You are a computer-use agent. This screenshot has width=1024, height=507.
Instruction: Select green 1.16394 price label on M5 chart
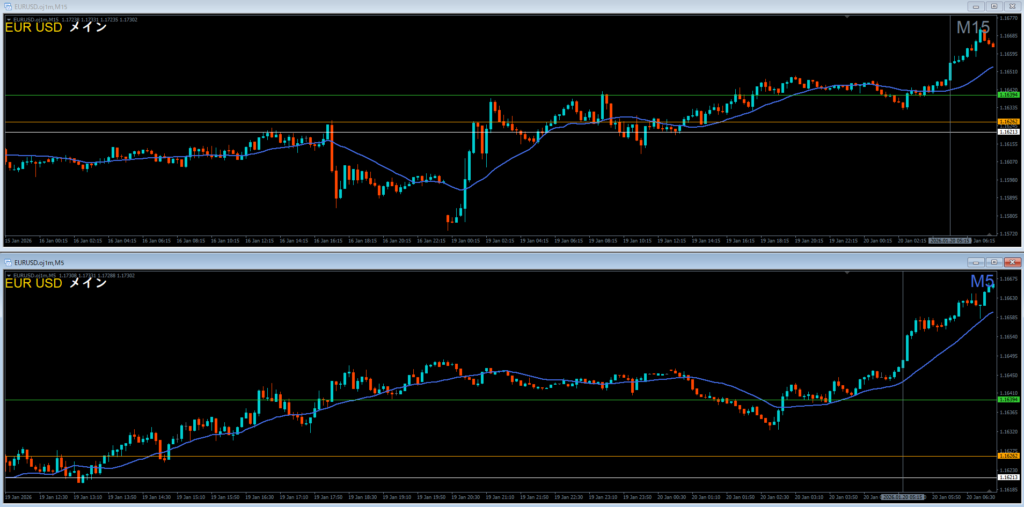tap(1007, 400)
